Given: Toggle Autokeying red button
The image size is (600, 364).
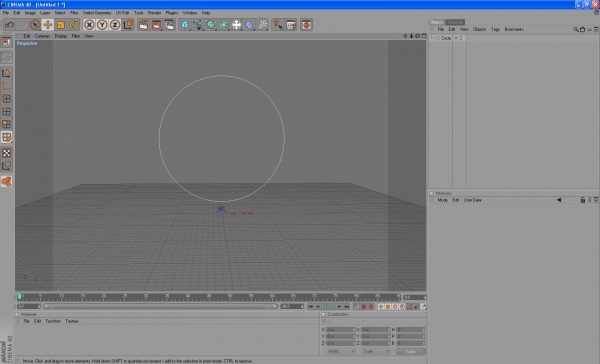Looking at the screenshot, I should tap(370, 307).
